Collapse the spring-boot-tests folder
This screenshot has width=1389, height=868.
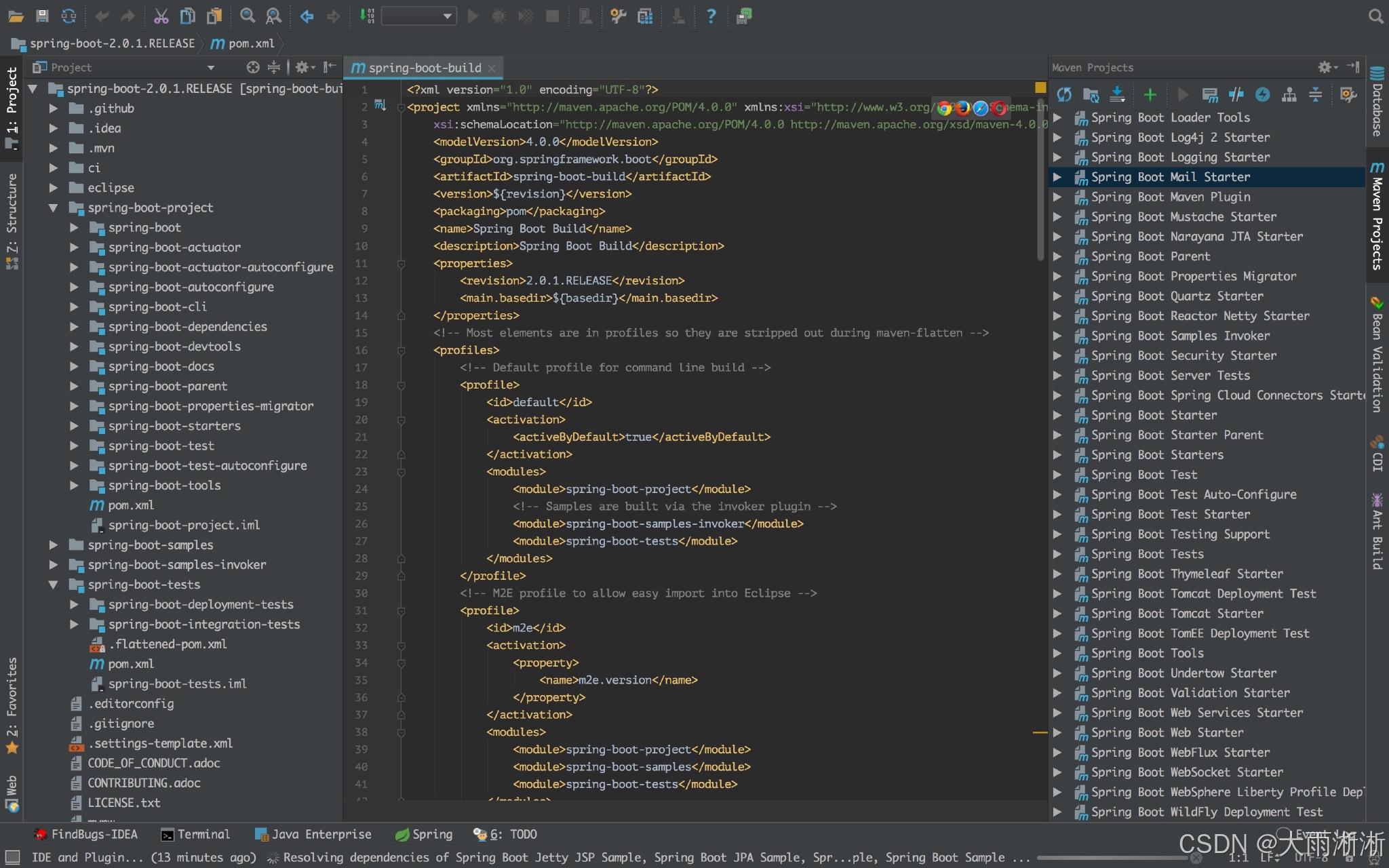(x=53, y=585)
